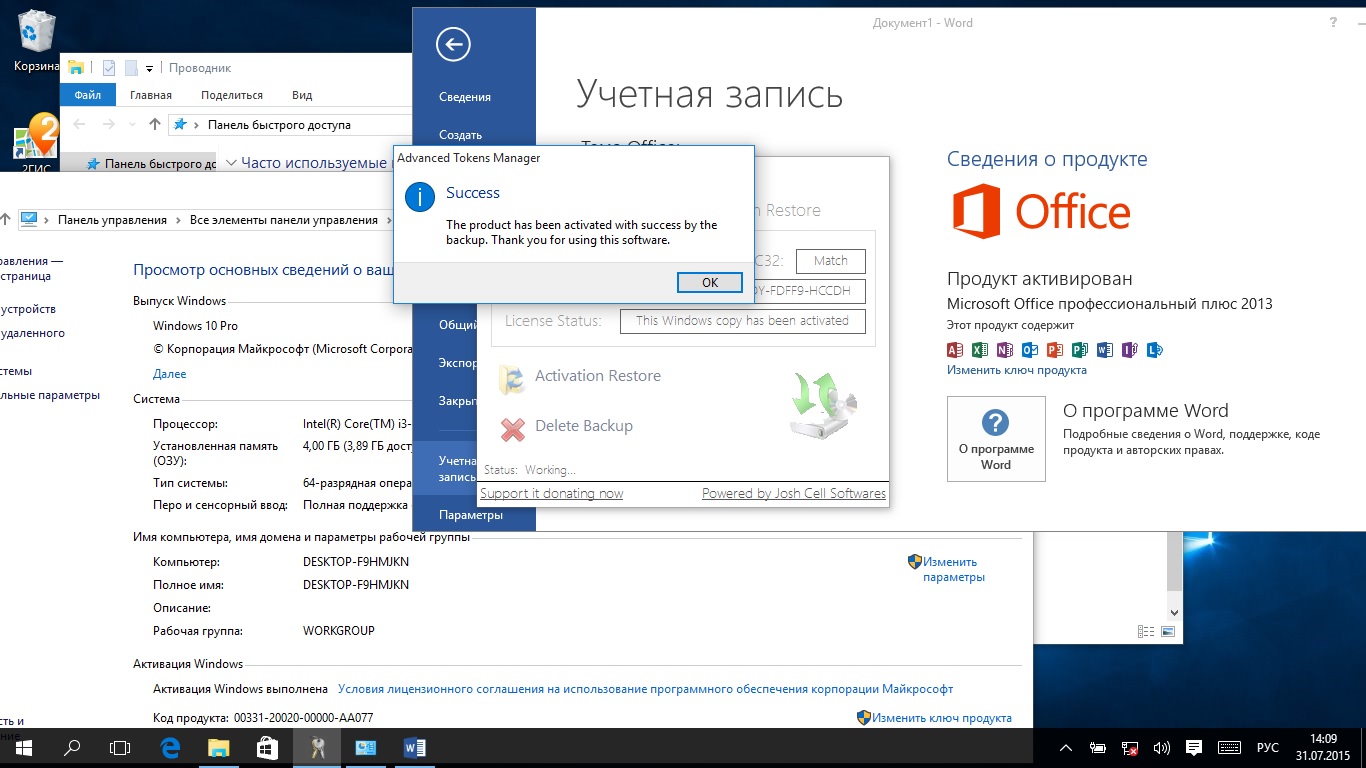Open Word help question mark in title bar
Image resolution: width=1366 pixels, height=768 pixels.
[1333, 21]
